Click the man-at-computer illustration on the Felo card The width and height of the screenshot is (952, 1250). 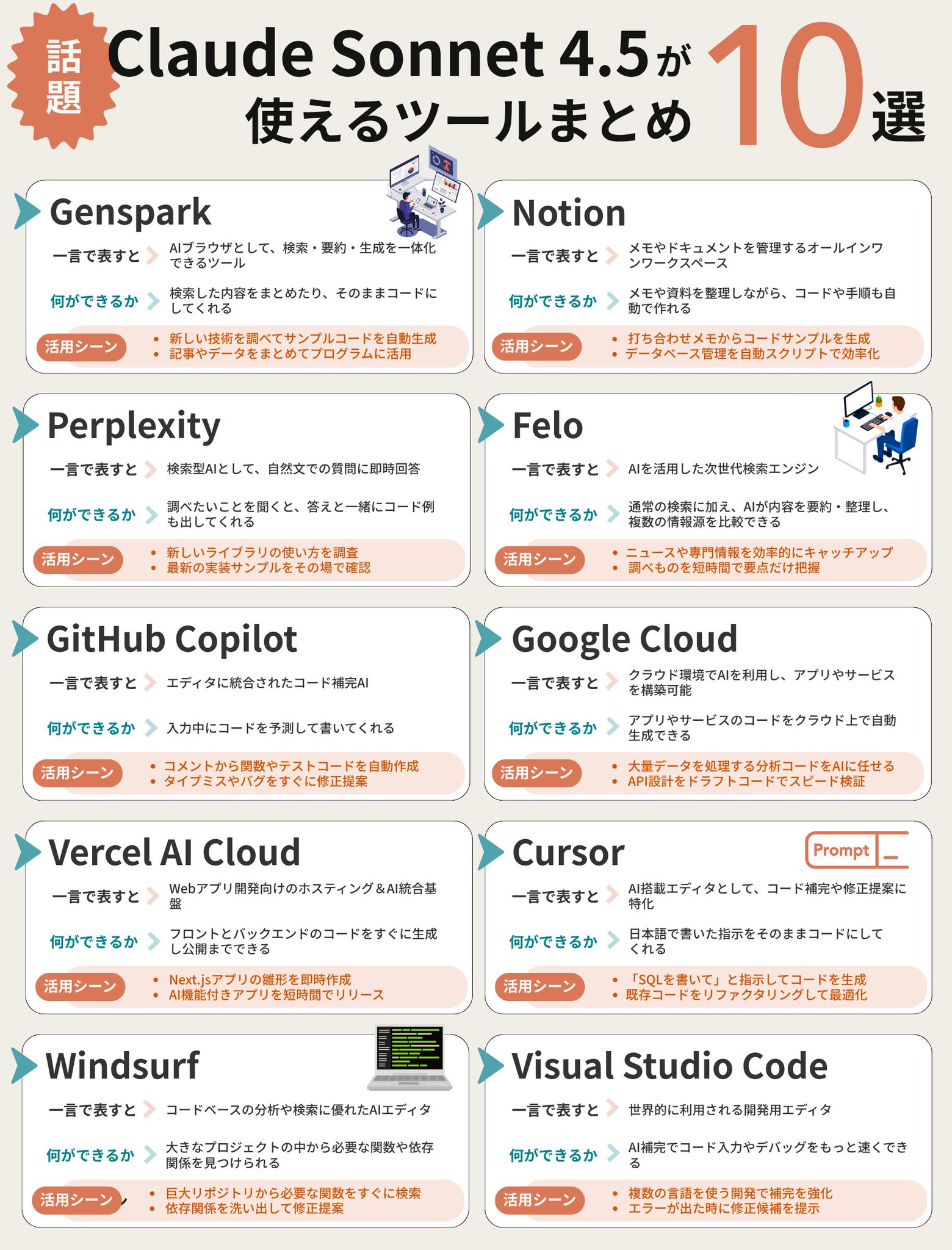click(876, 428)
